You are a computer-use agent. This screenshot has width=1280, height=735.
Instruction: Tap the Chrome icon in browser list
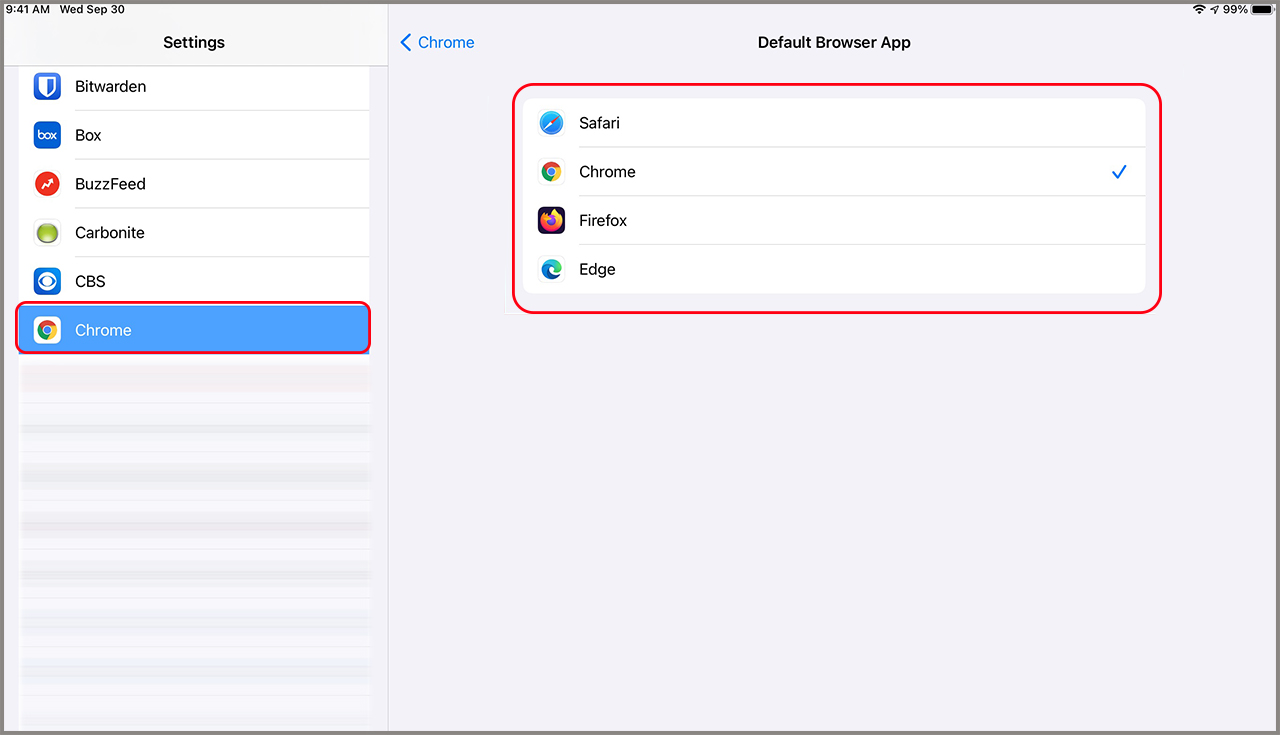click(x=551, y=172)
